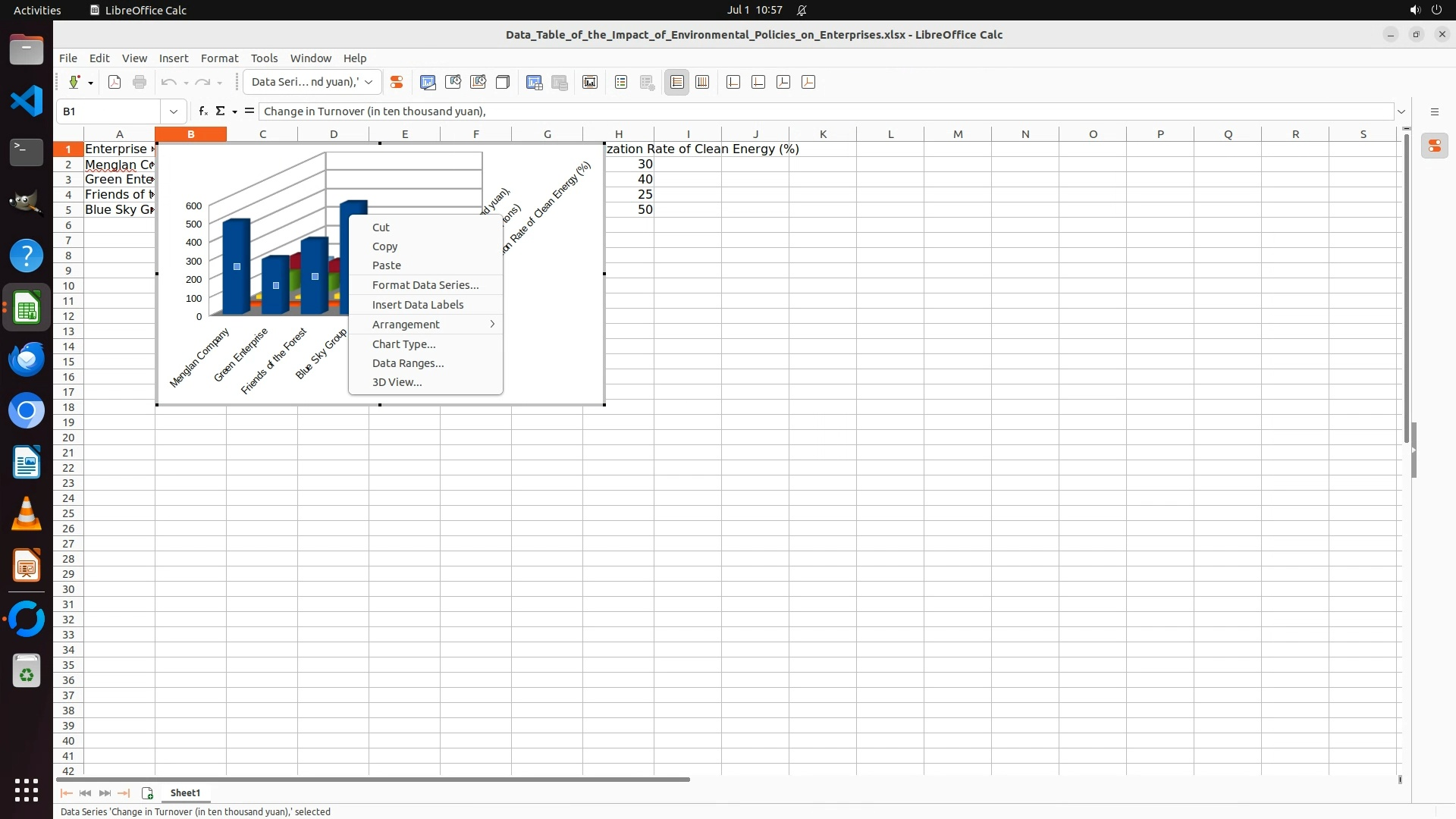Image resolution: width=1456 pixels, height=819 pixels.
Task: Click the Format Selection icon in toolbar
Action: (396, 82)
